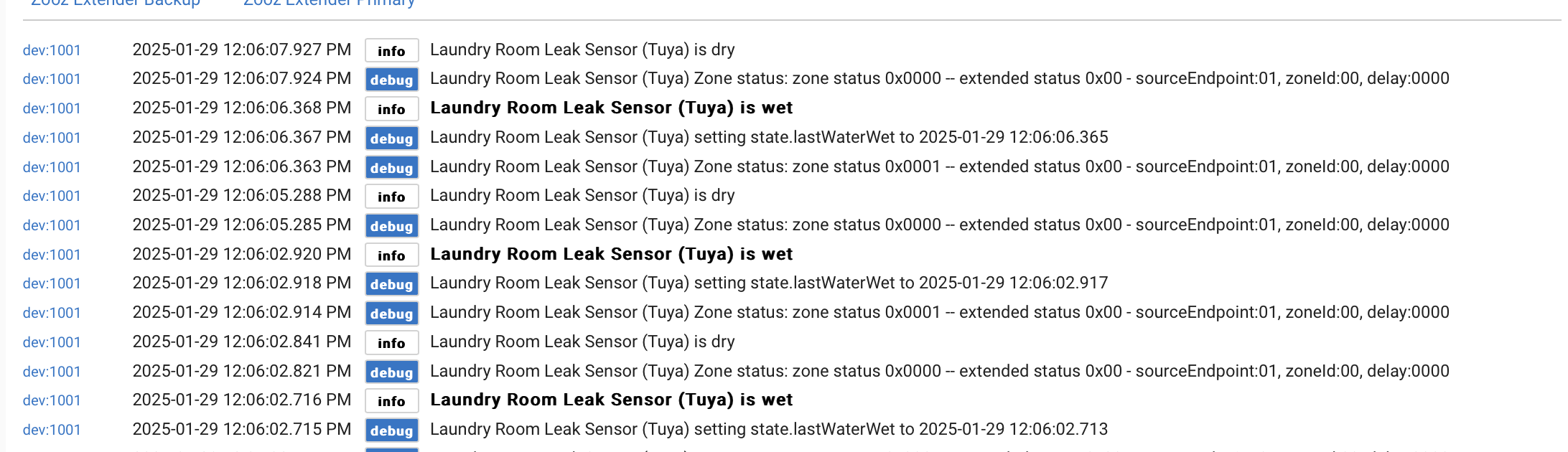Click info badge on 12:06:07.927 PM row

click(391, 50)
